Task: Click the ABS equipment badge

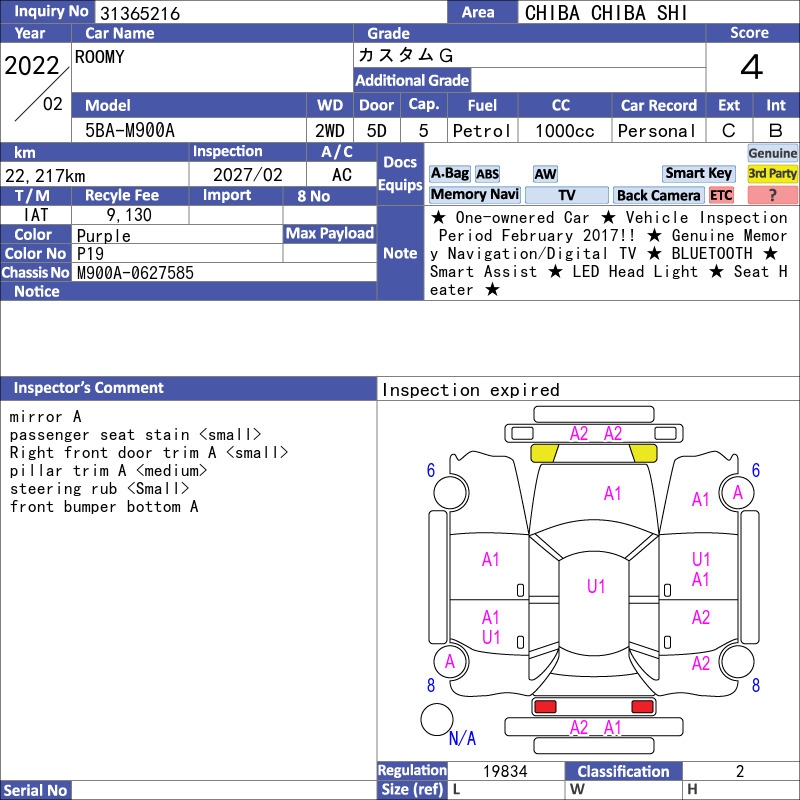Action: (x=487, y=174)
